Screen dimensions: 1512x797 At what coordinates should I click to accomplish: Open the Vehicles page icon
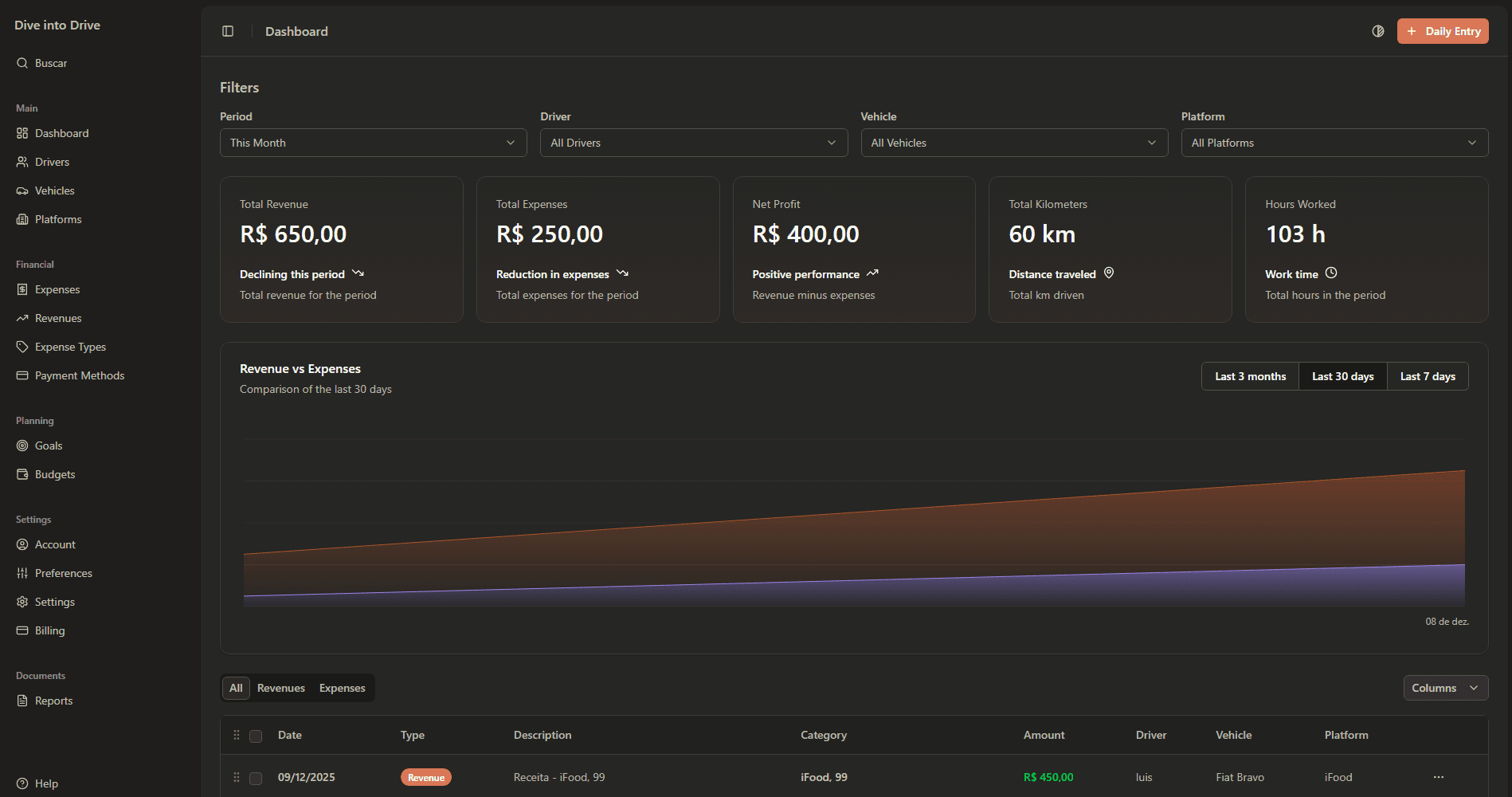(x=22, y=190)
